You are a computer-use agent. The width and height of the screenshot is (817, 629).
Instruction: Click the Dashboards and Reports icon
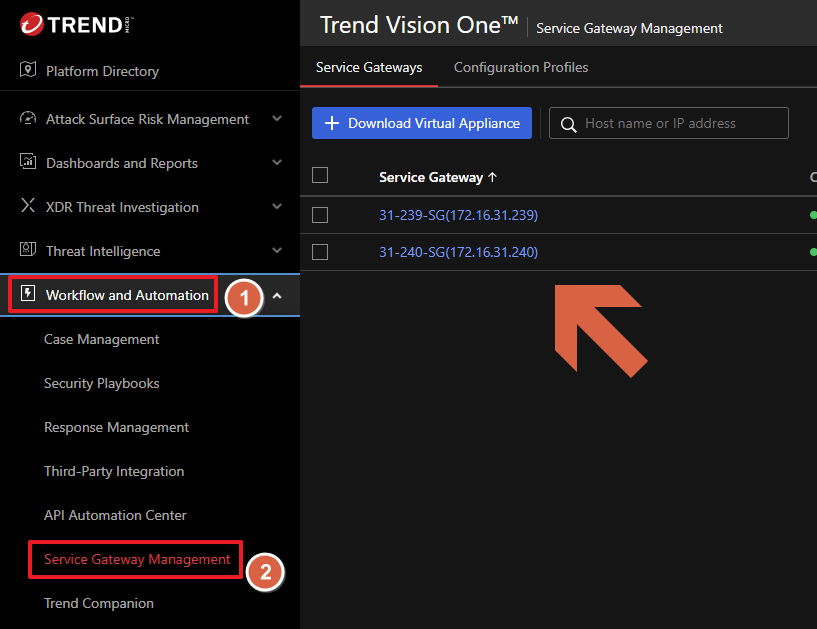pos(28,163)
